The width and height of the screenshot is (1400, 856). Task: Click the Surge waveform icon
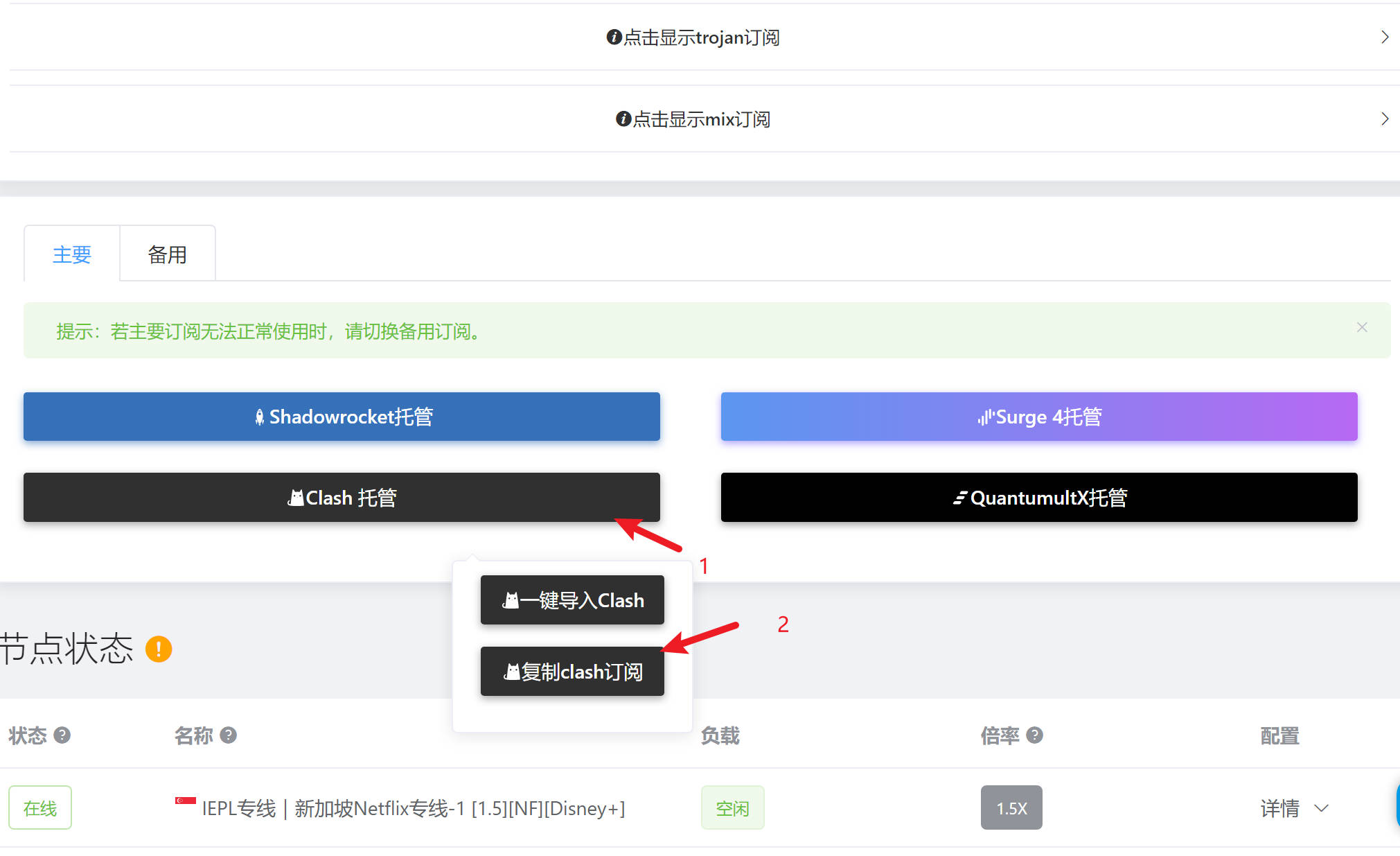tap(985, 417)
